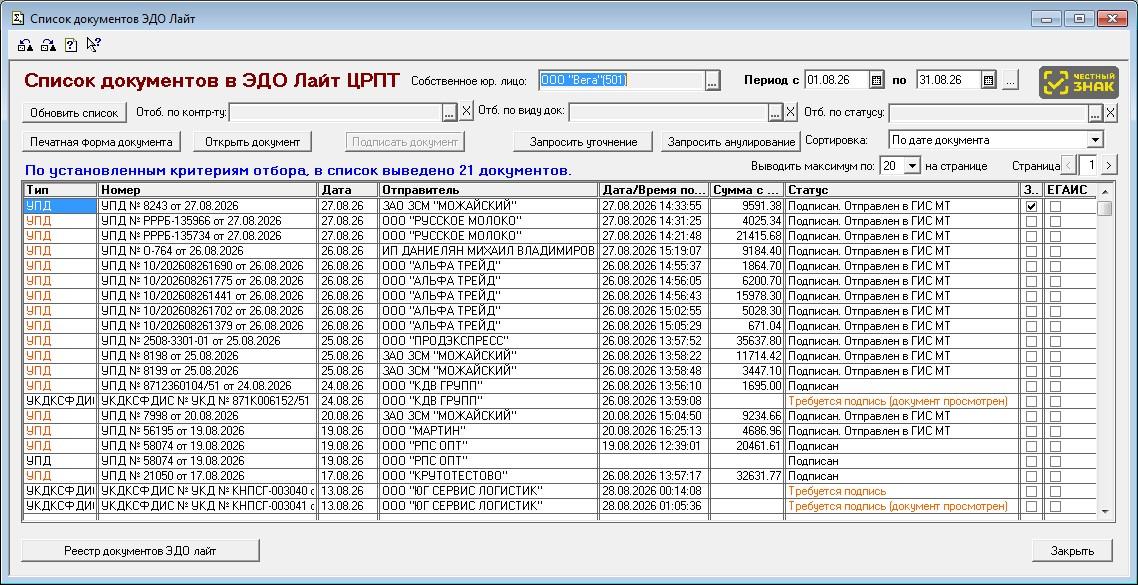Image resolution: width=1138 pixels, height=585 pixels.
Task: Go to the previous page arrow
Action: [x=1069, y=165]
